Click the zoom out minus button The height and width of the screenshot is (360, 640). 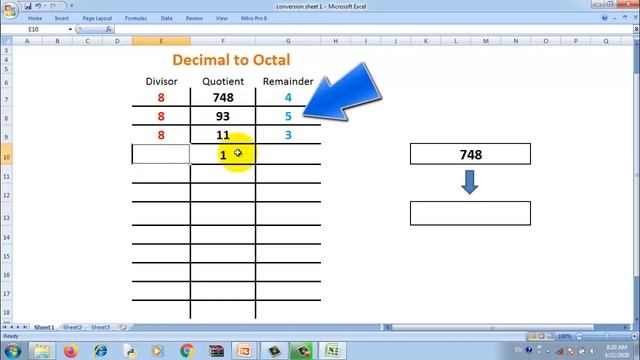[579, 336]
